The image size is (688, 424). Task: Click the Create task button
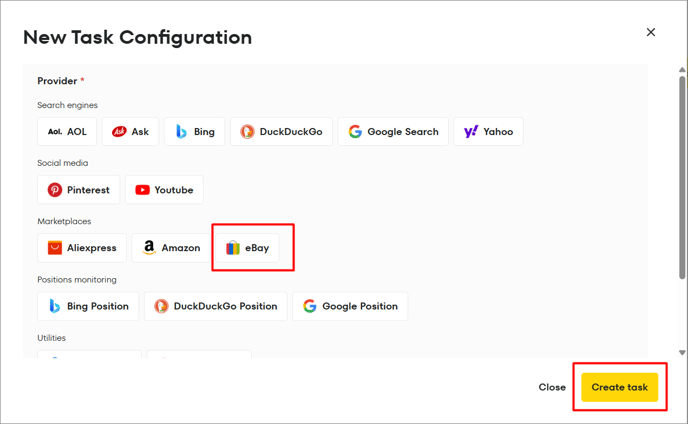coord(620,387)
